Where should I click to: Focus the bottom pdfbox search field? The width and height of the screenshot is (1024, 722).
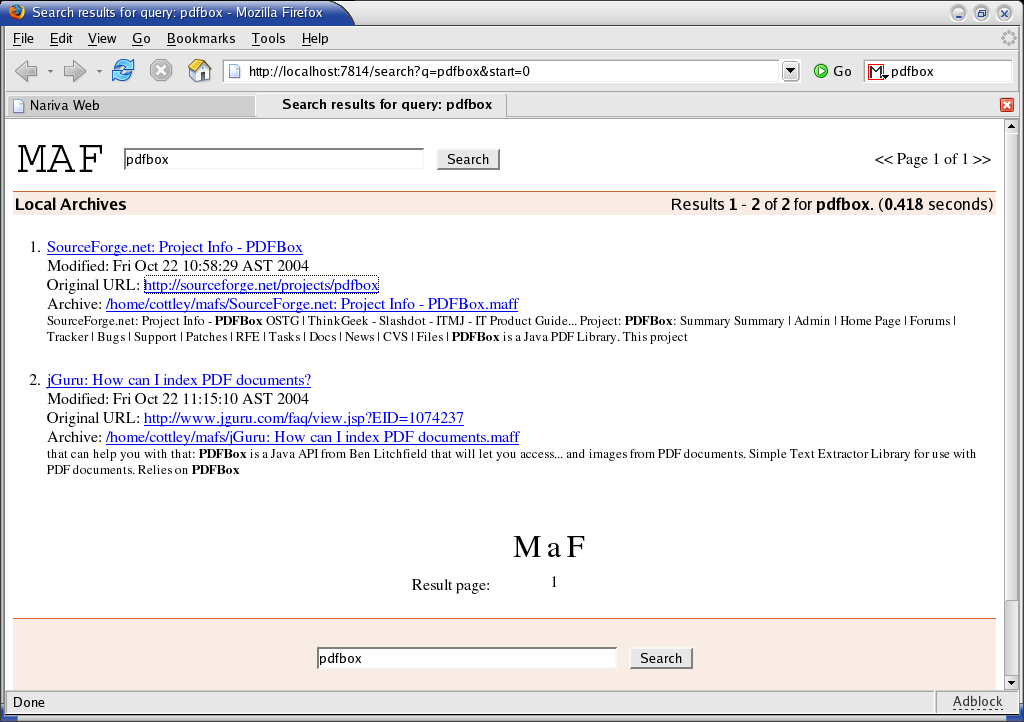[466, 658]
